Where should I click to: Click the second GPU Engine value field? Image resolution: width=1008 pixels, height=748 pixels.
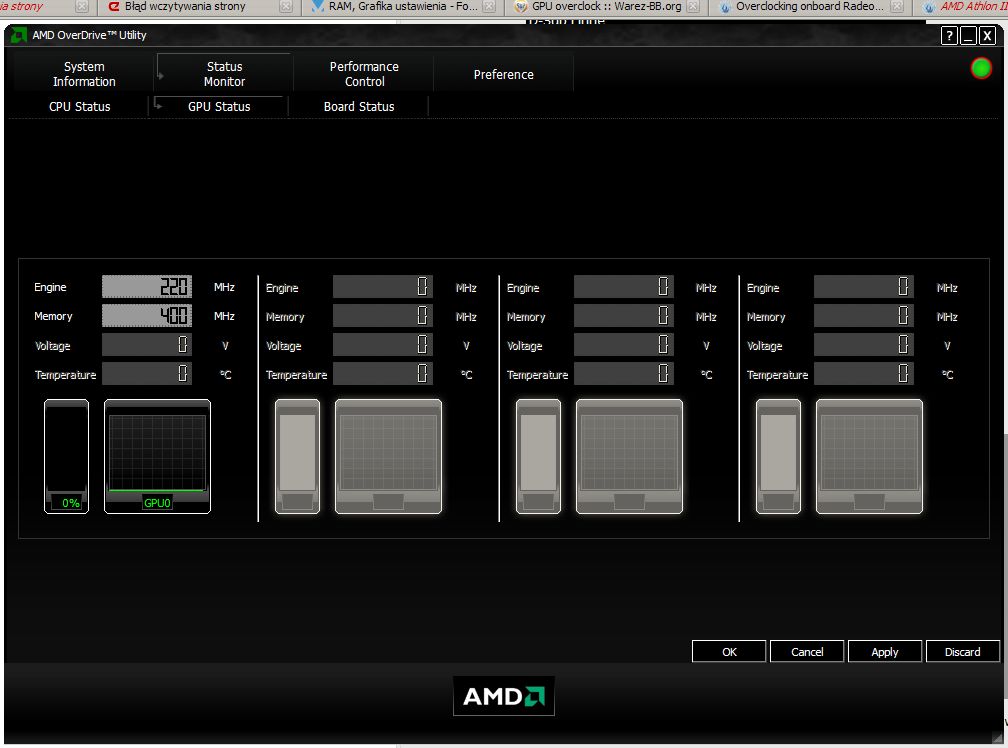tap(382, 287)
